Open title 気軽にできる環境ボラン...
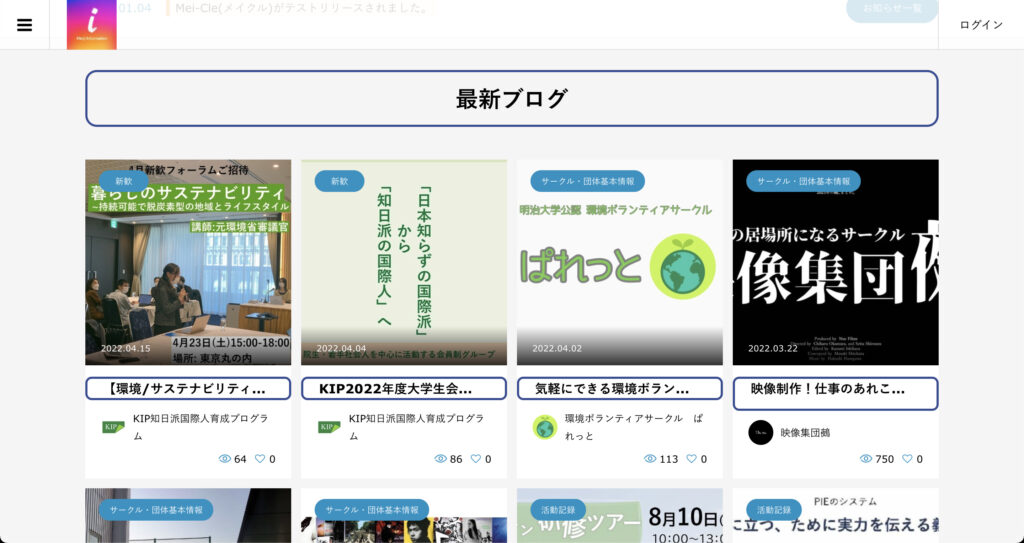The height and width of the screenshot is (543, 1024). tap(620, 389)
